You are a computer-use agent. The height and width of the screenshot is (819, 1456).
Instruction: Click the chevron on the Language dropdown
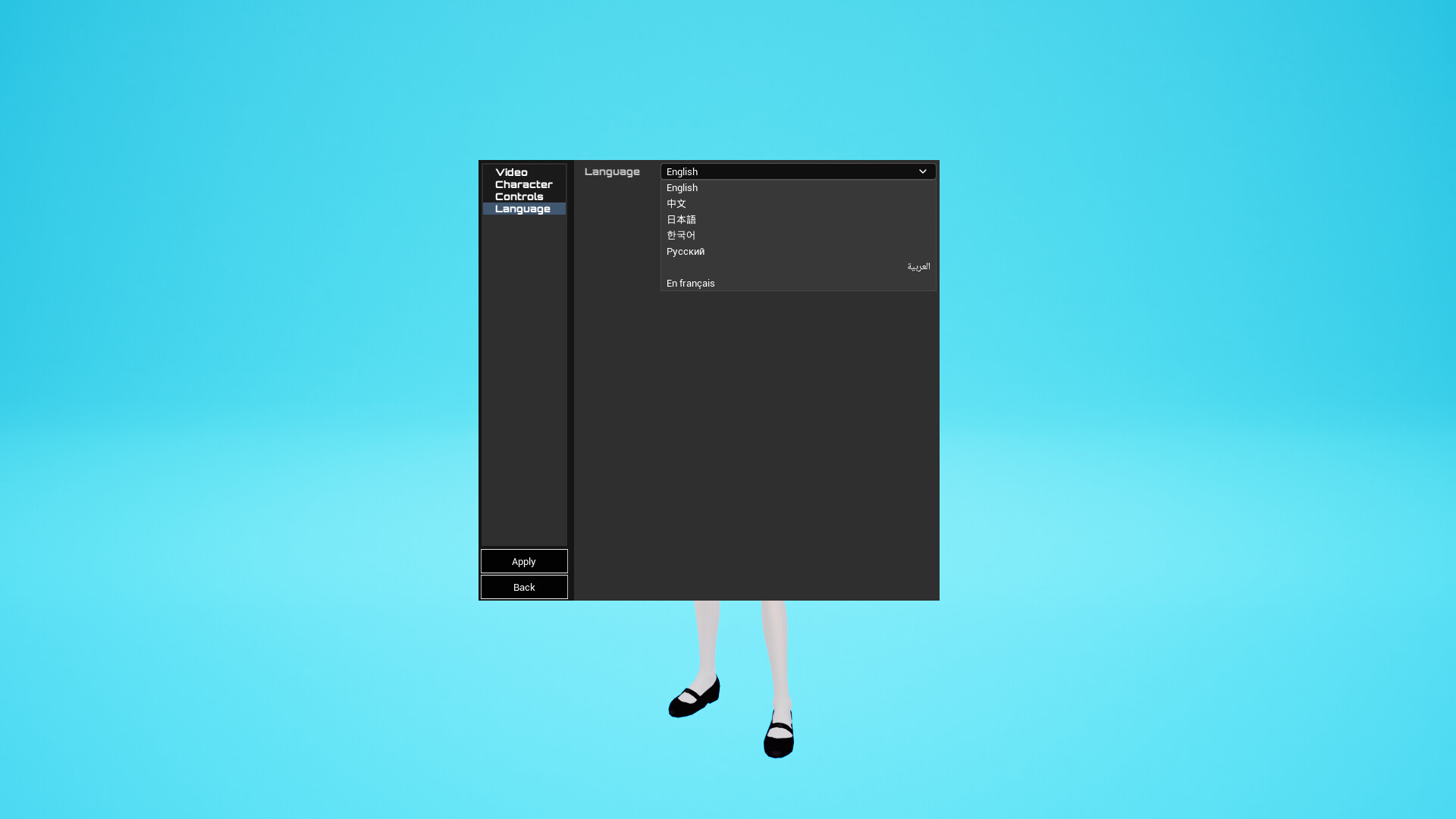pos(923,171)
